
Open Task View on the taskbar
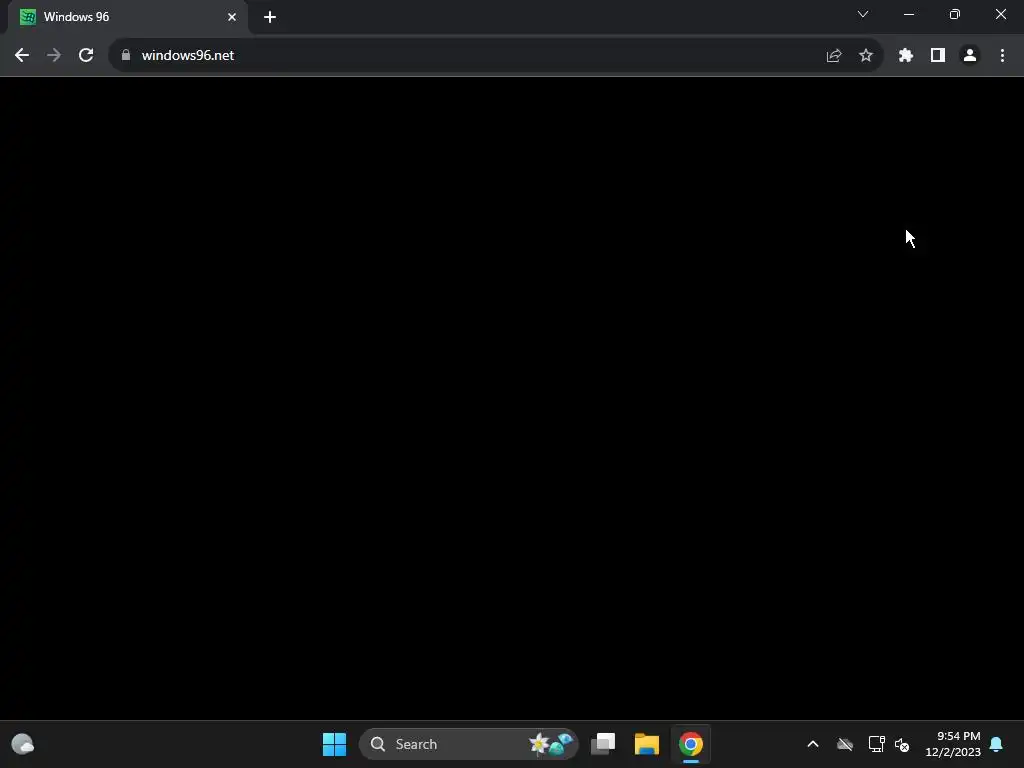pos(603,744)
